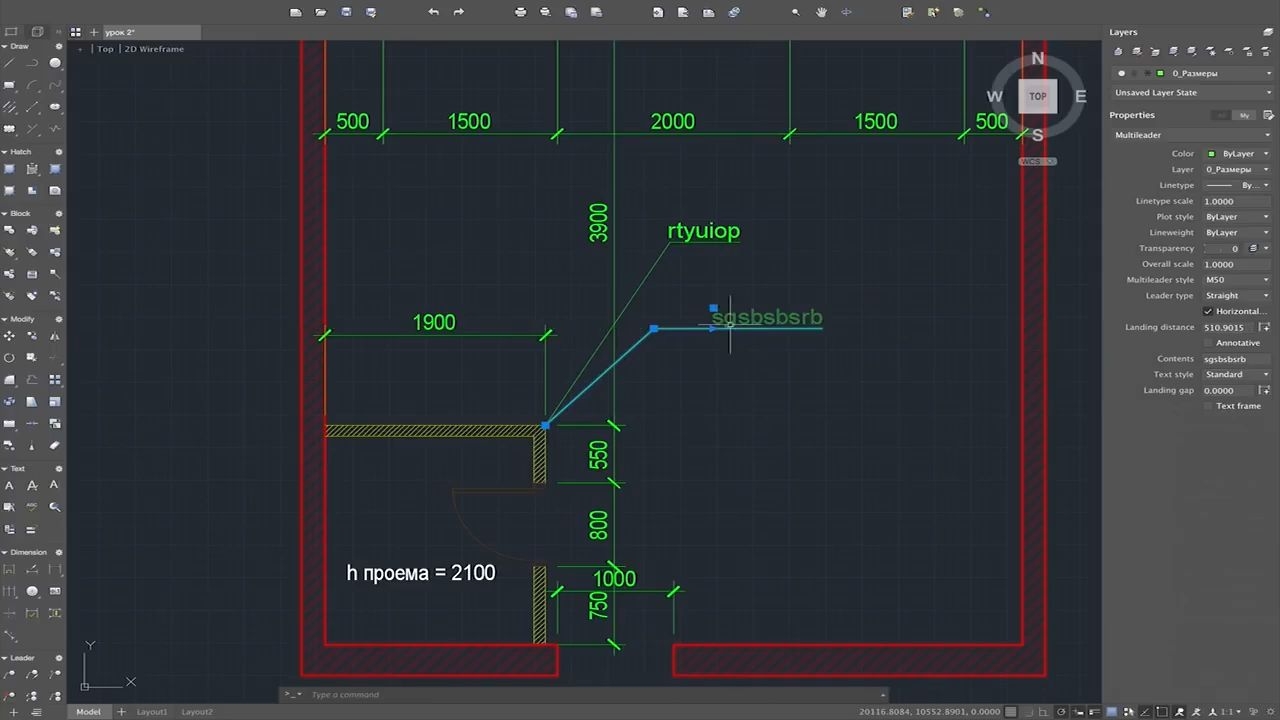Select the Move tool in Modify panel
The height and width of the screenshot is (720, 1280).
point(9,336)
